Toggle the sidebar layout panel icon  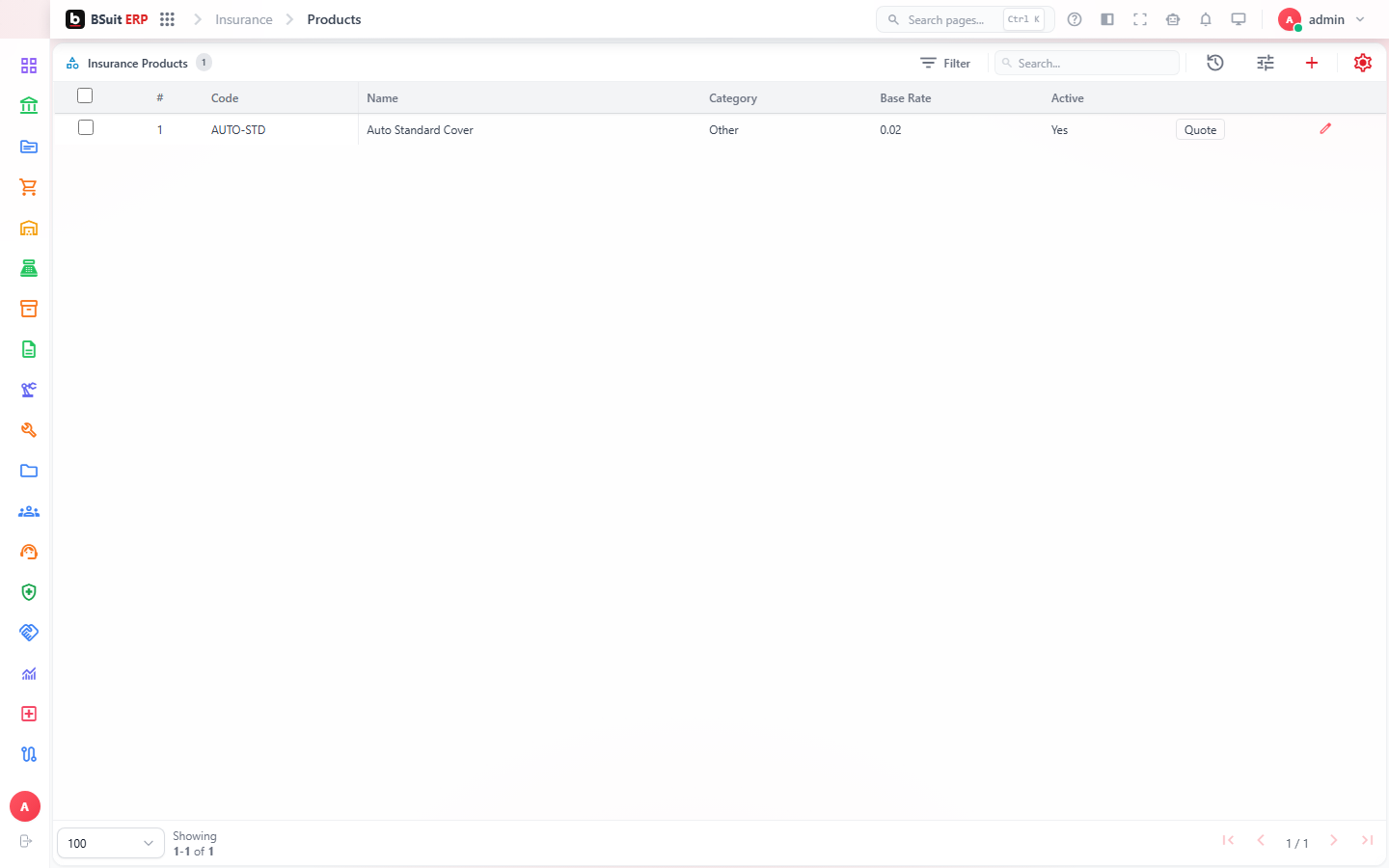1107,19
